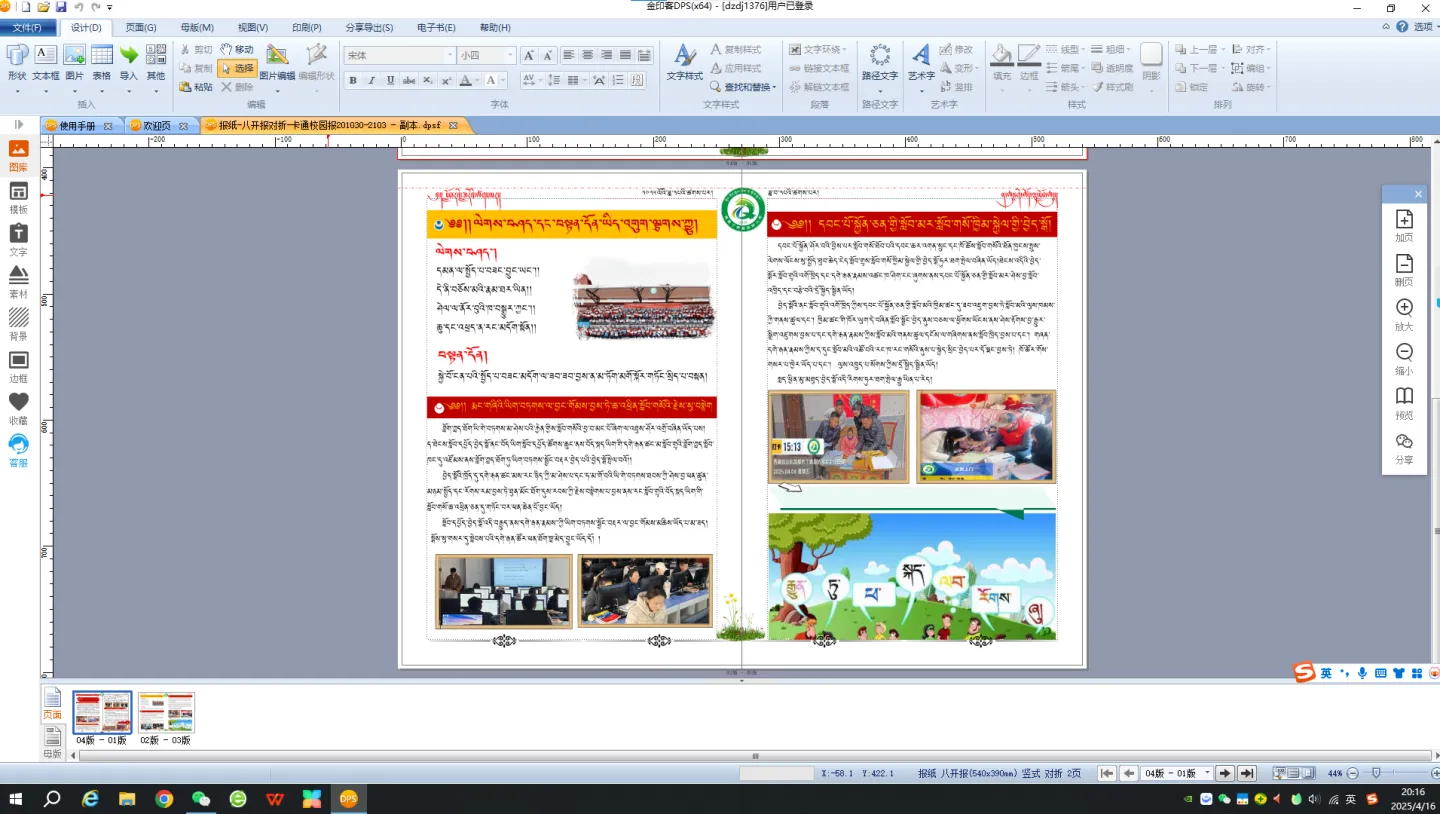The width and height of the screenshot is (1440, 814).
Task: Toggle underline formatting
Action: pyautogui.click(x=390, y=81)
